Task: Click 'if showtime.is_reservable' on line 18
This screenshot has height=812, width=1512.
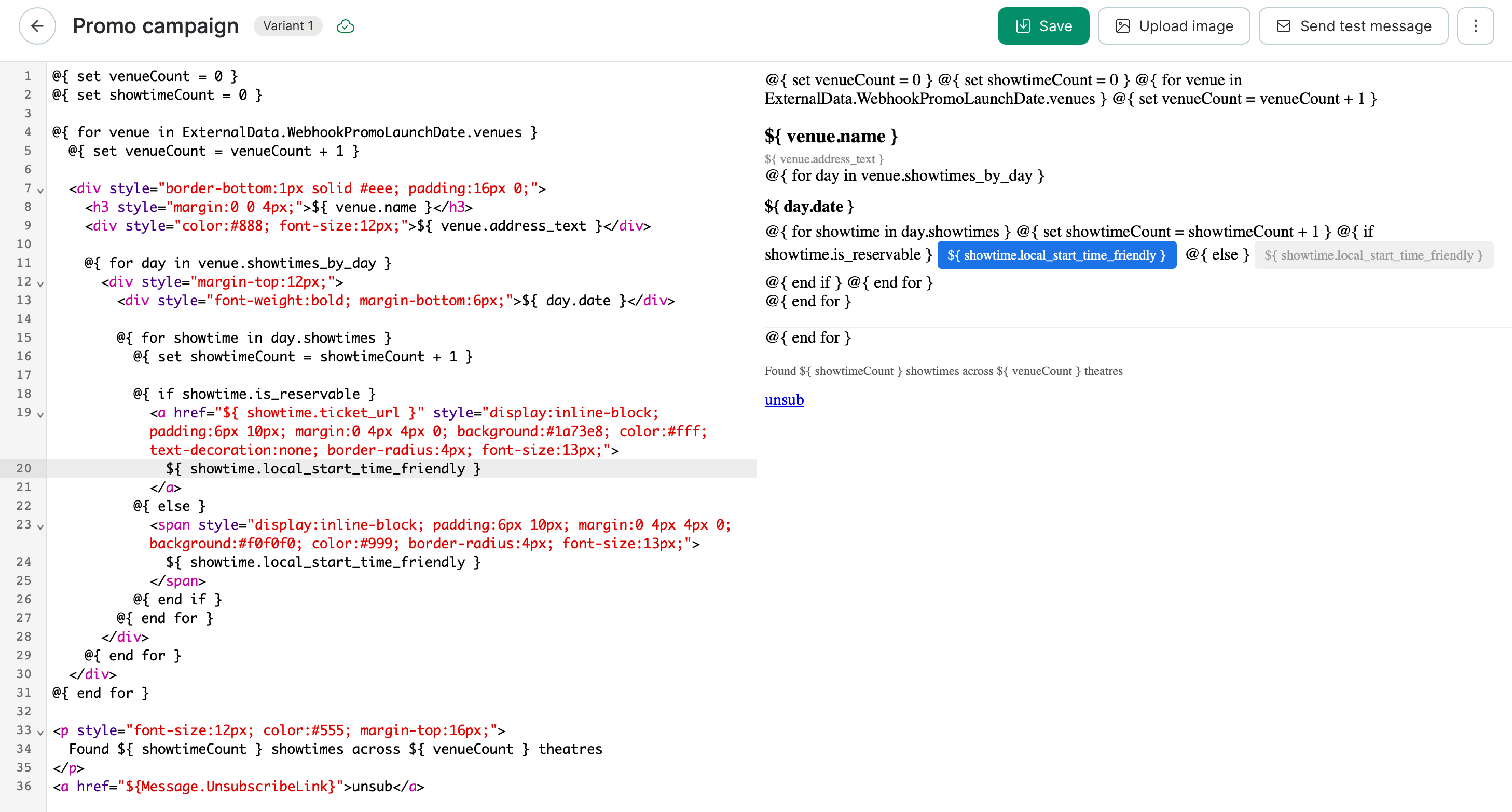Action: coord(254,394)
